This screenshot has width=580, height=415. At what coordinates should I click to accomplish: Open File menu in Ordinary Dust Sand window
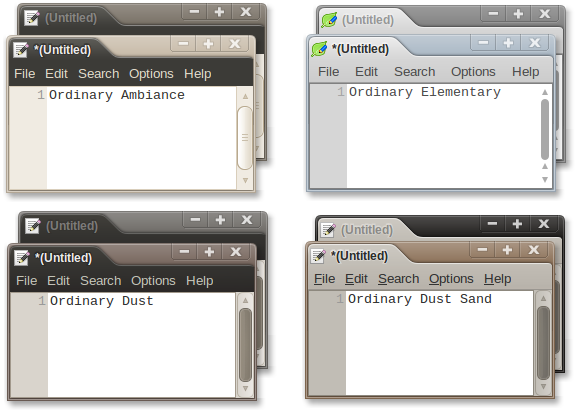click(324, 279)
